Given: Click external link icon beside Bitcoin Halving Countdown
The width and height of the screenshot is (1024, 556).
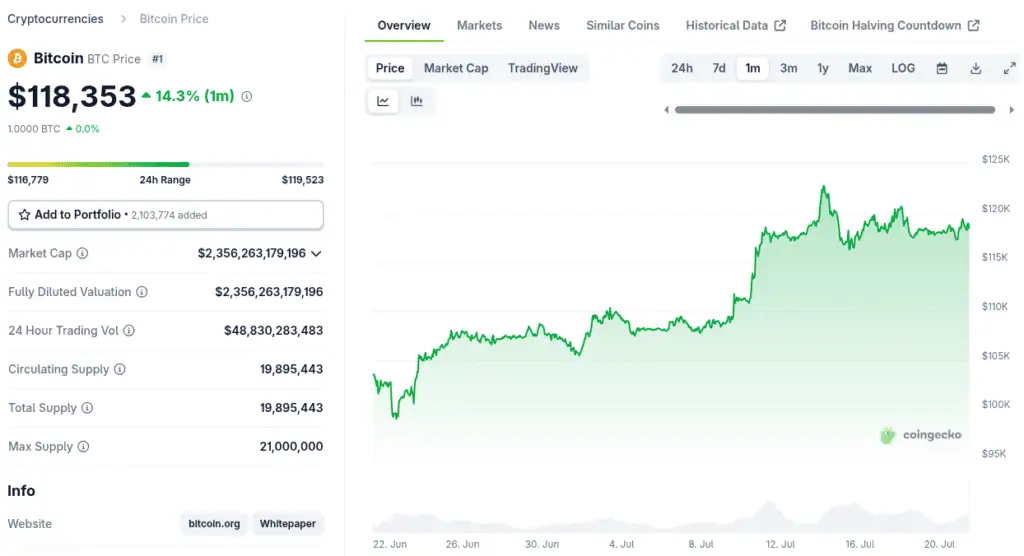Looking at the screenshot, I should point(974,25).
